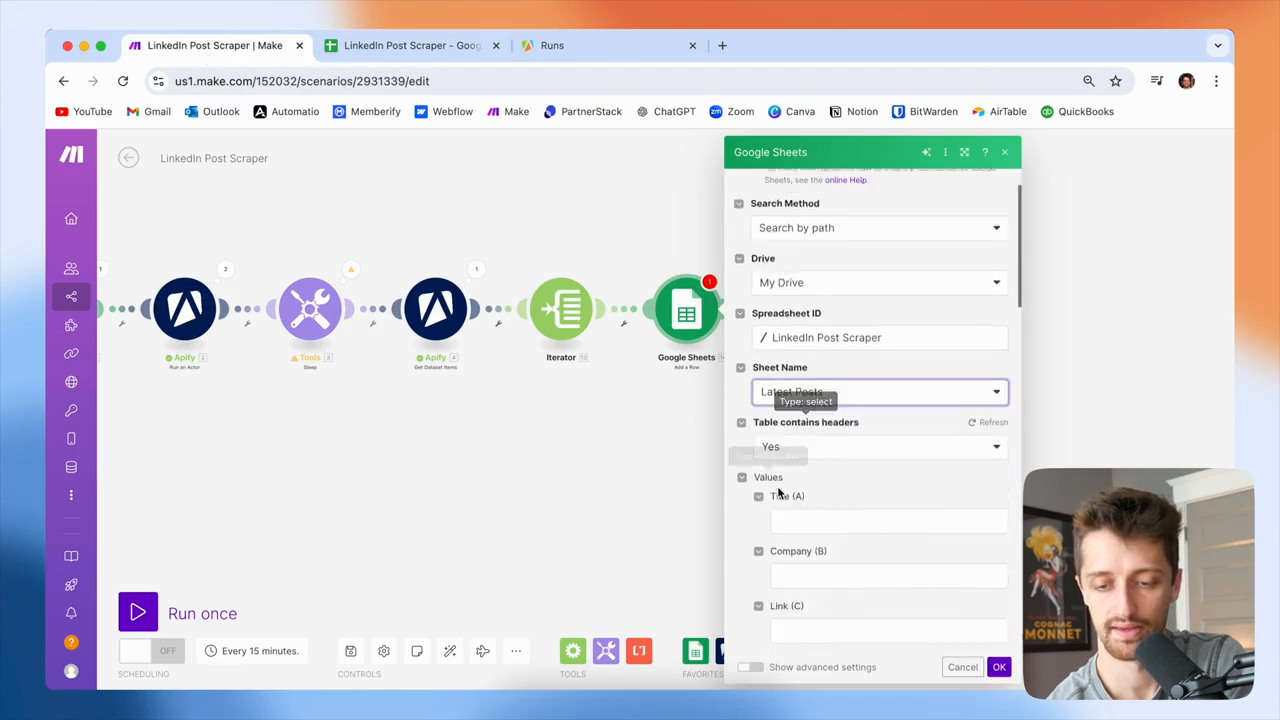The image size is (1280, 720).
Task: Click Google Sheets icon in Favorites
Action: click(695, 651)
